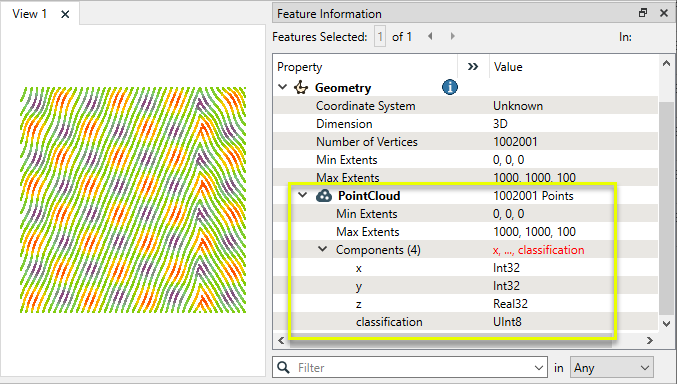The image size is (677, 384).
Task: Select the classification component row
Action: click(465, 322)
